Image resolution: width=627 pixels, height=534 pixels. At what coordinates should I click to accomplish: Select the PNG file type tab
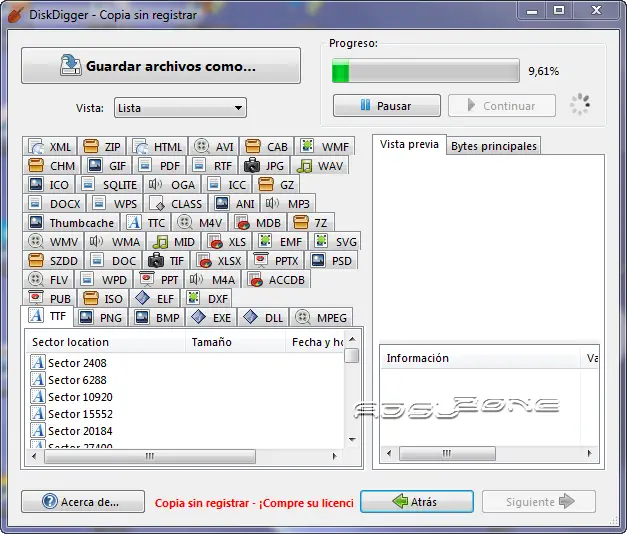(x=101, y=318)
